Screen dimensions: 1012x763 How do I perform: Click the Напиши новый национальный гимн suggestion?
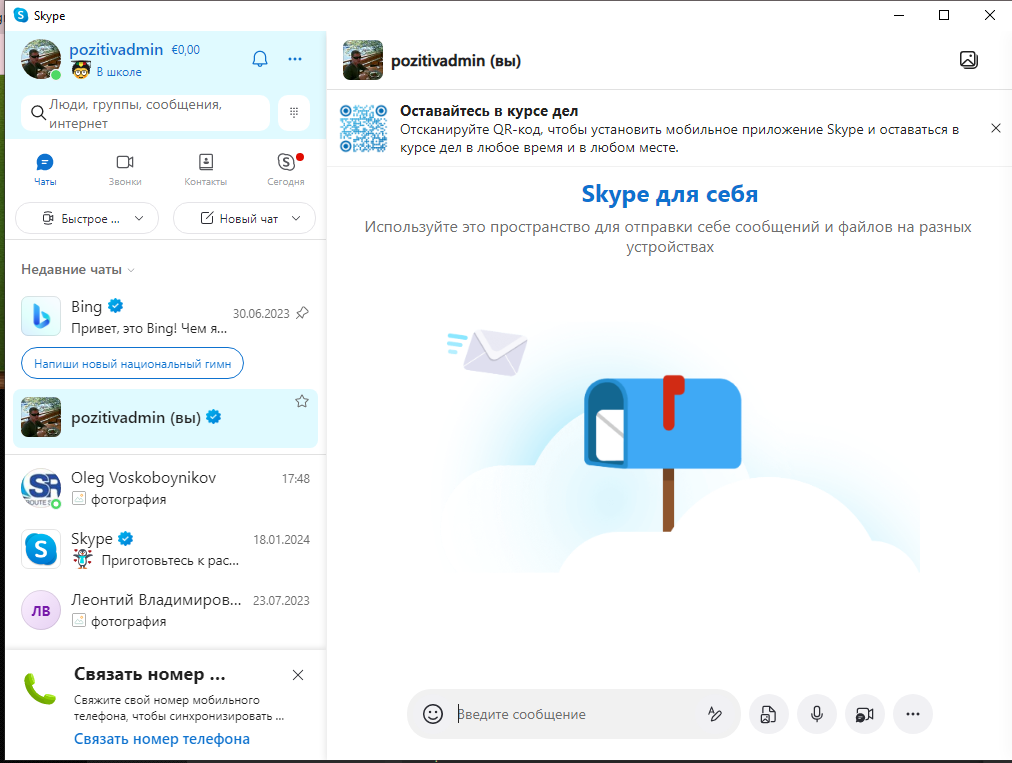(x=132, y=363)
